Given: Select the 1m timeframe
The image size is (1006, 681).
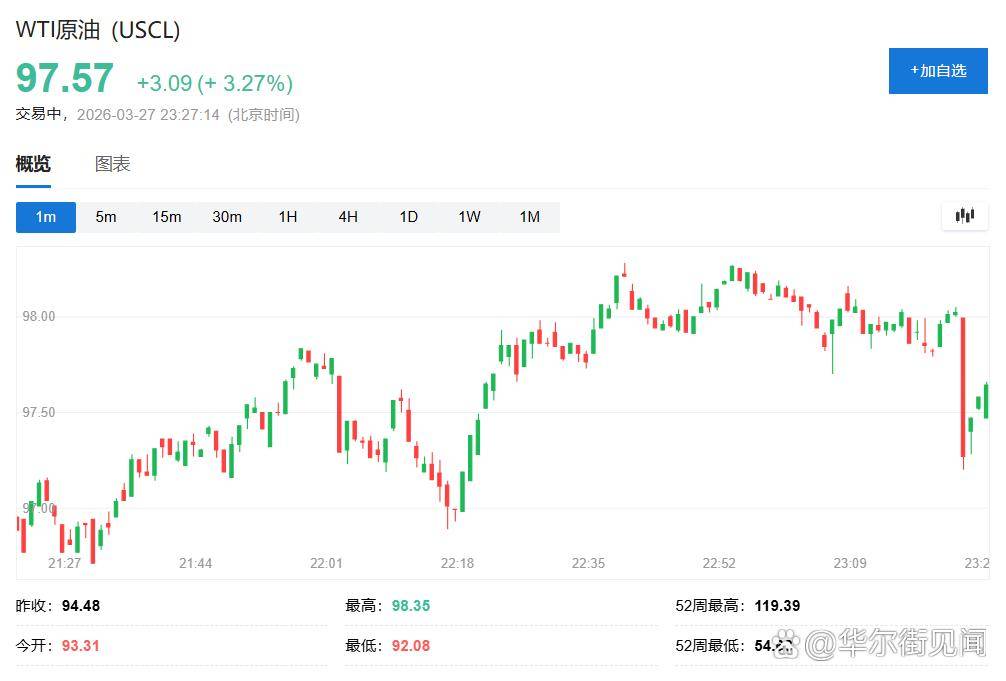Looking at the screenshot, I should (x=46, y=217).
